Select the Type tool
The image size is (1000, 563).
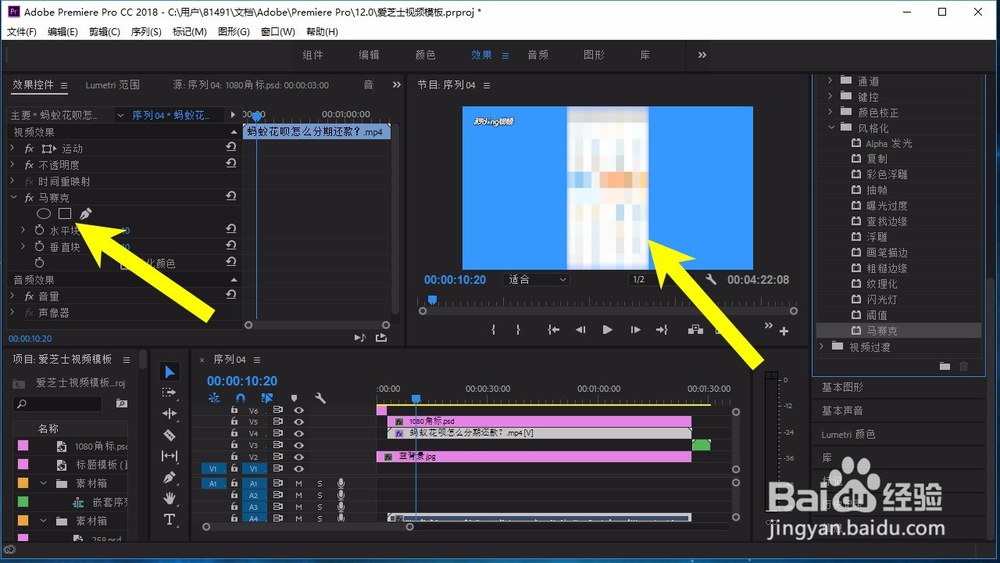click(169, 519)
